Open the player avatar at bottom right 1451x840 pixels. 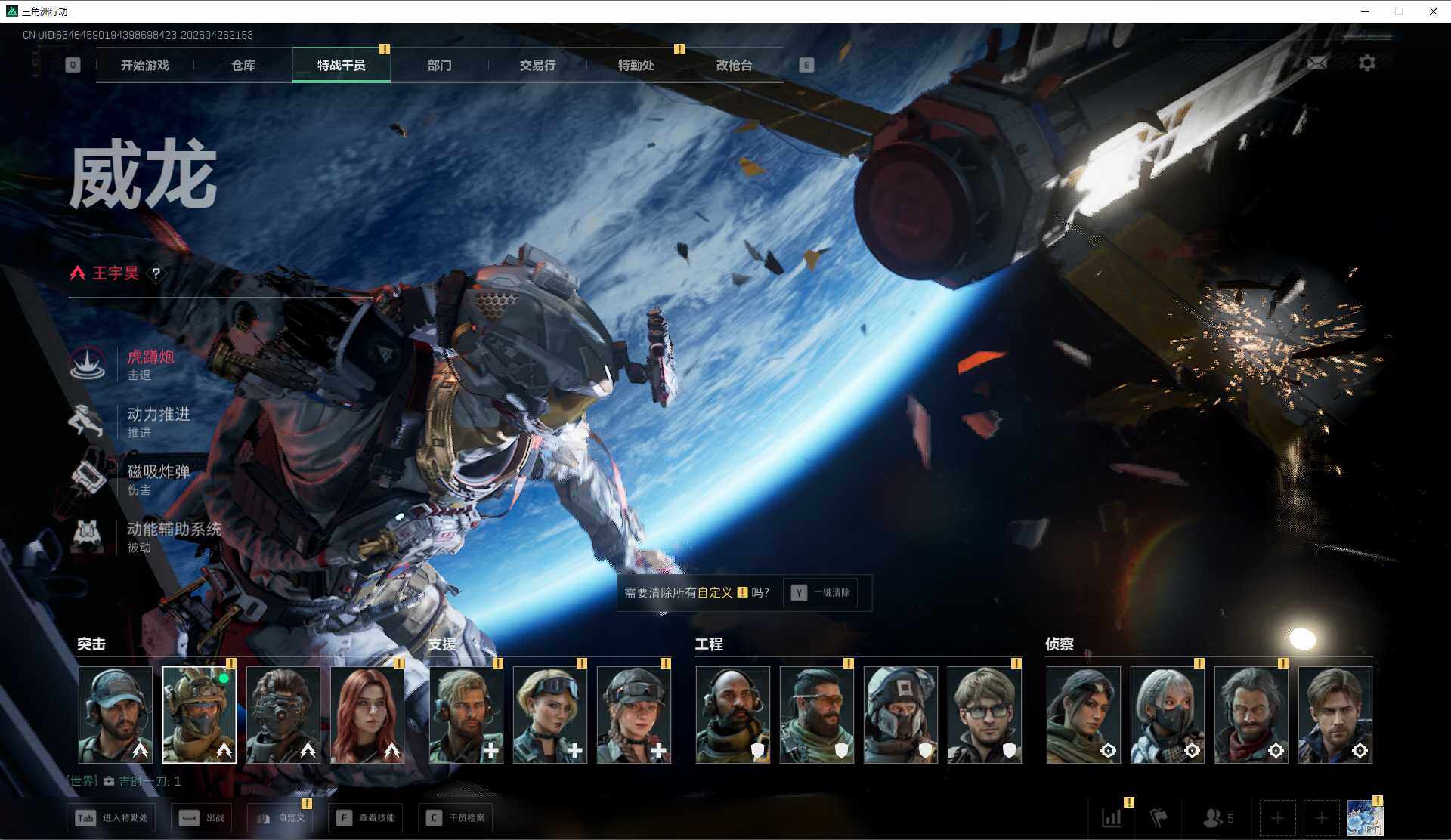click(x=1365, y=818)
